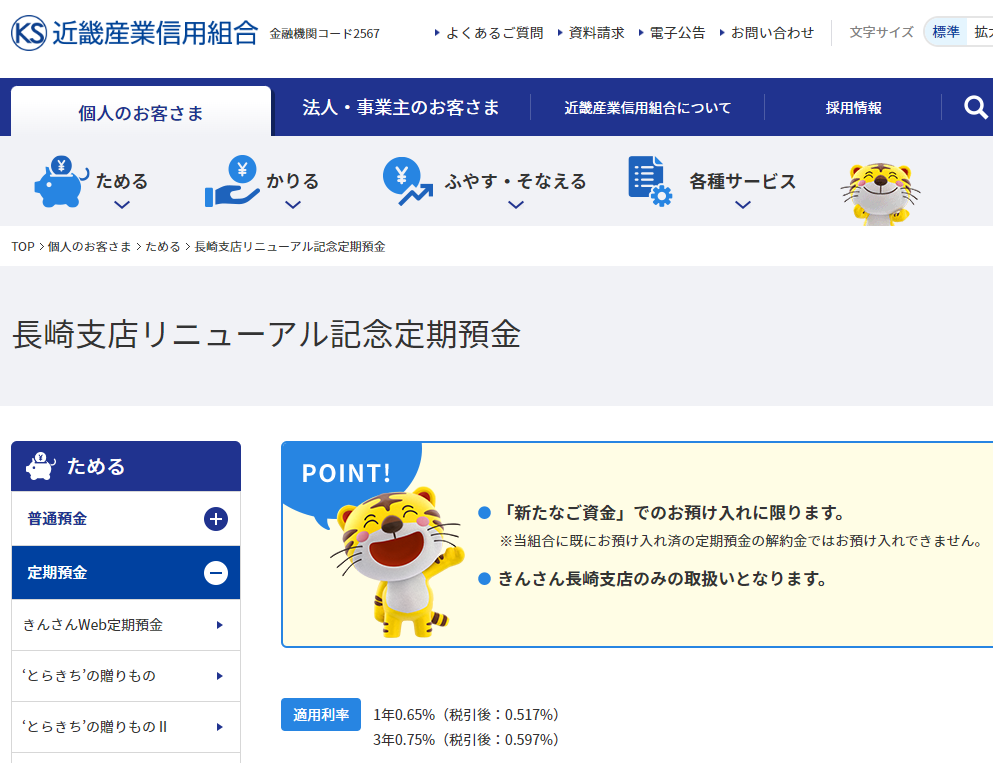This screenshot has width=993, height=763.
Task: Click the piggy bank icon in sidebar header
Action: tap(41, 466)
